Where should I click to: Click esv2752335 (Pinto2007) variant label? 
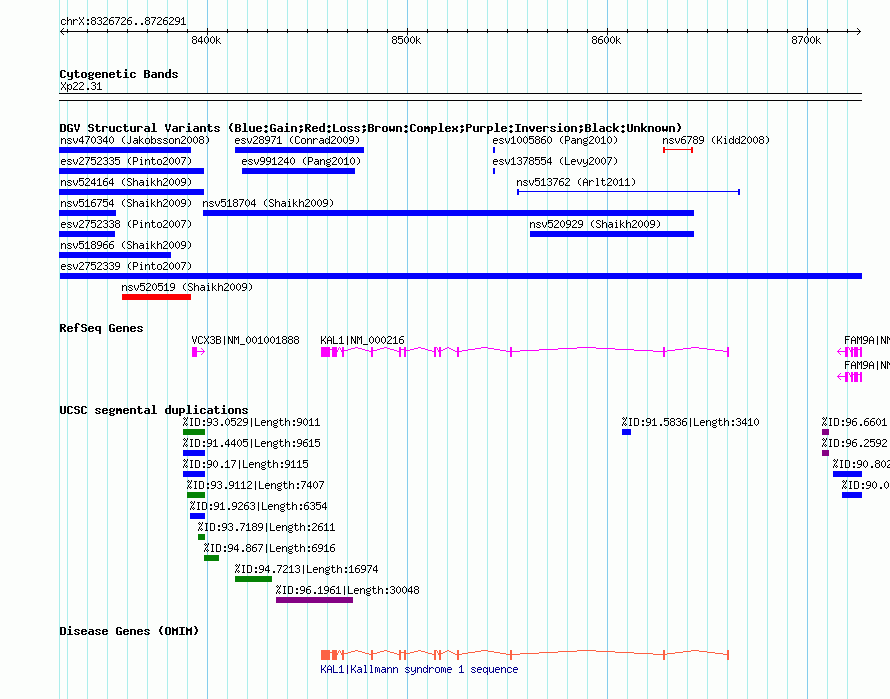(126, 161)
